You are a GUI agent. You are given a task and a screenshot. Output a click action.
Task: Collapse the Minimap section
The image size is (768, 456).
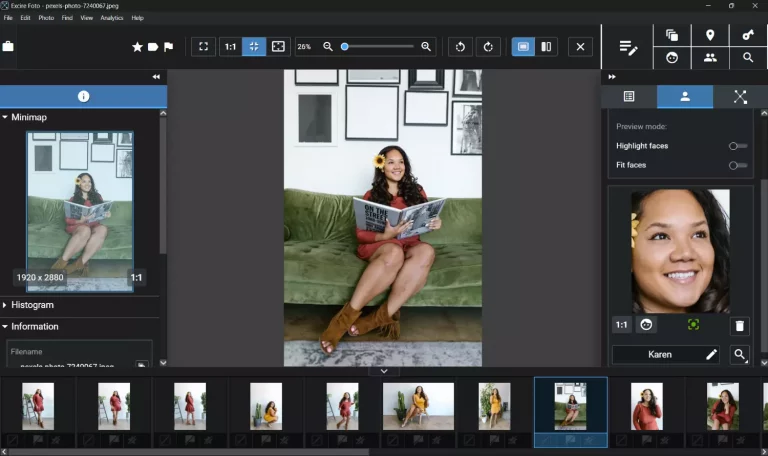(x=28, y=117)
